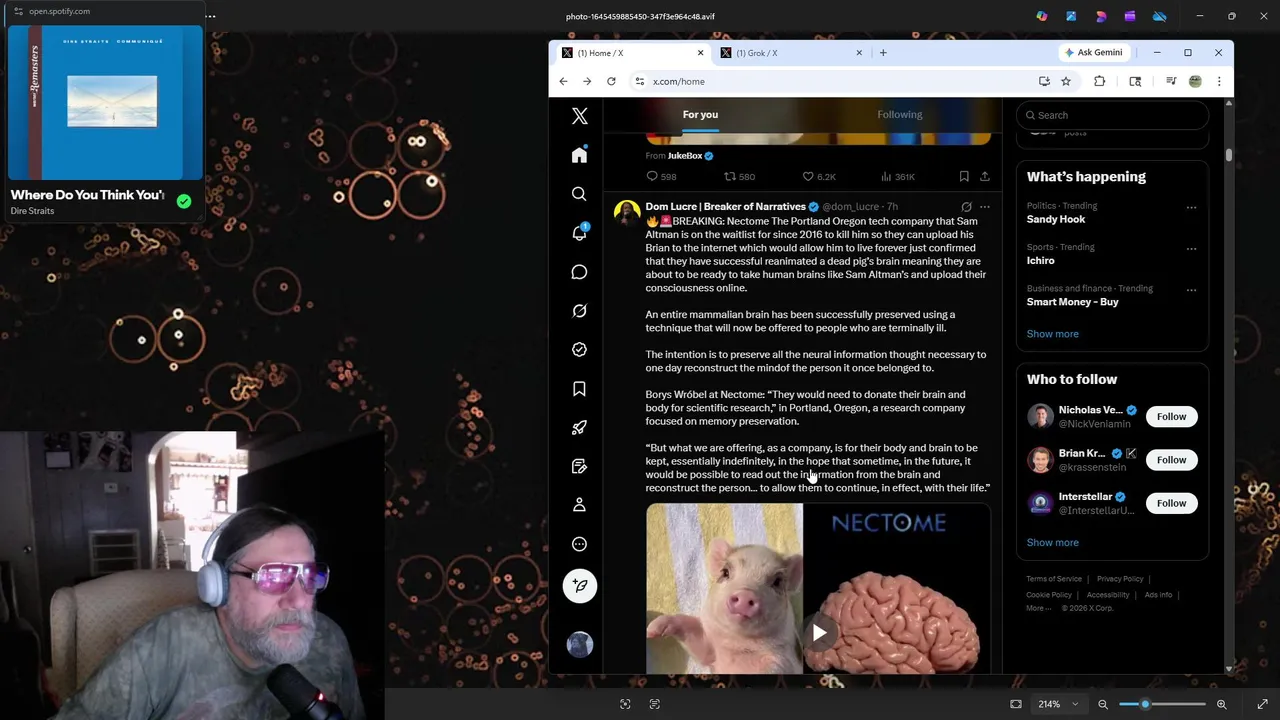This screenshot has height=720, width=1280.
Task: Click install app icon in address bar
Action: (1044, 81)
